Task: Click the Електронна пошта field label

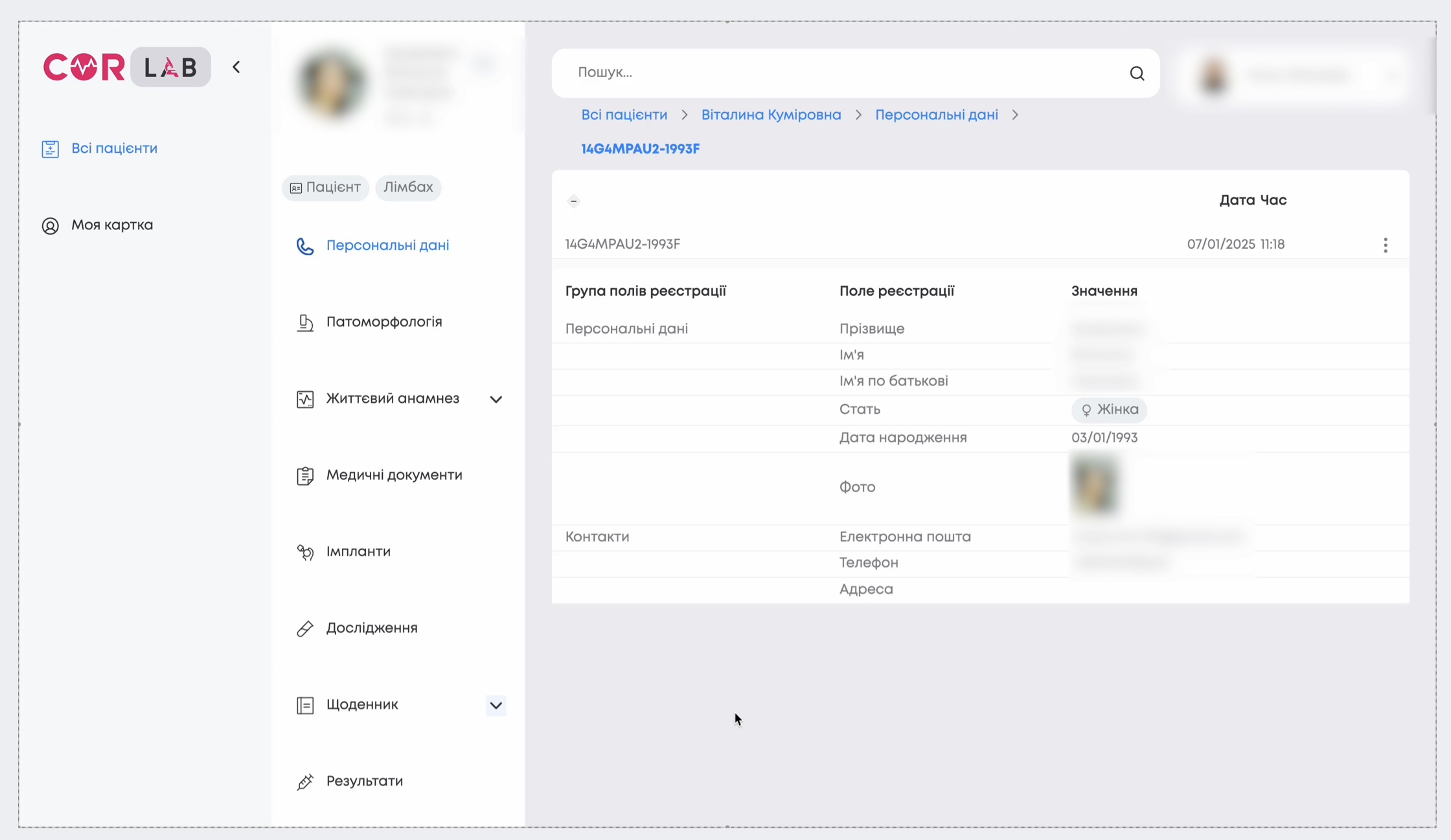Action: 905,537
